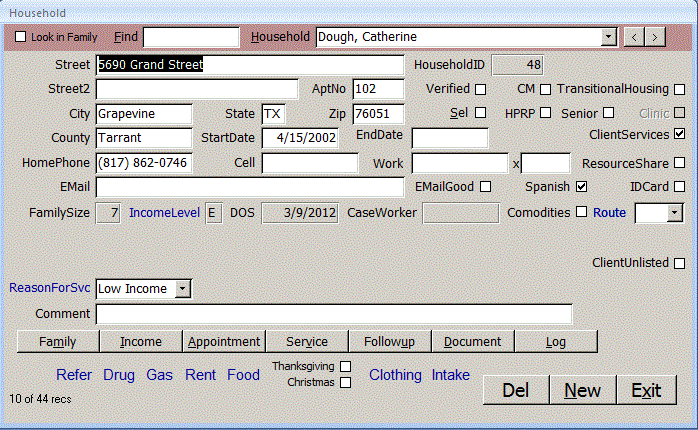Click into the EMail input field

click(250, 186)
